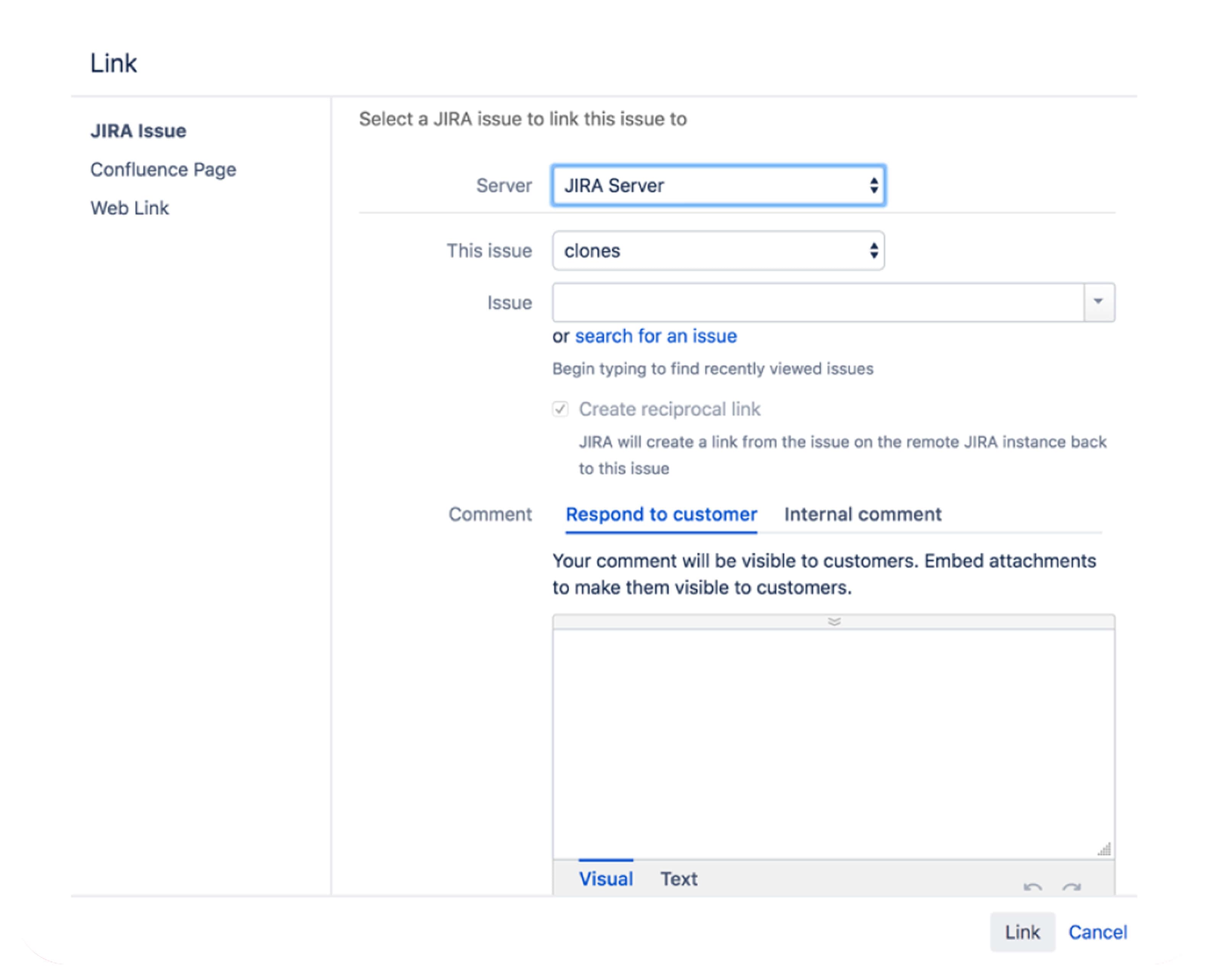Click 'Select a JIRA issue to link' heading text
The width and height of the screenshot is (1222, 980).
coord(522,119)
